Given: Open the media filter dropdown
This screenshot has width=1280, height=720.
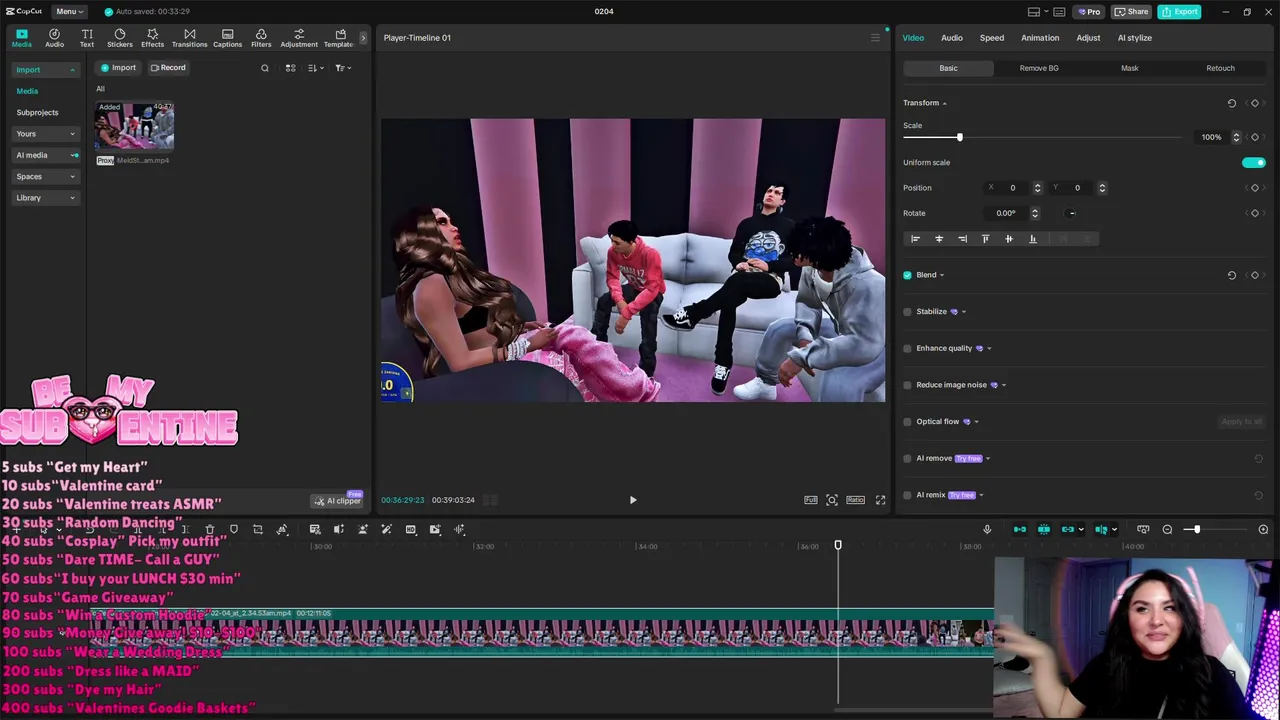Looking at the screenshot, I should [x=342, y=68].
